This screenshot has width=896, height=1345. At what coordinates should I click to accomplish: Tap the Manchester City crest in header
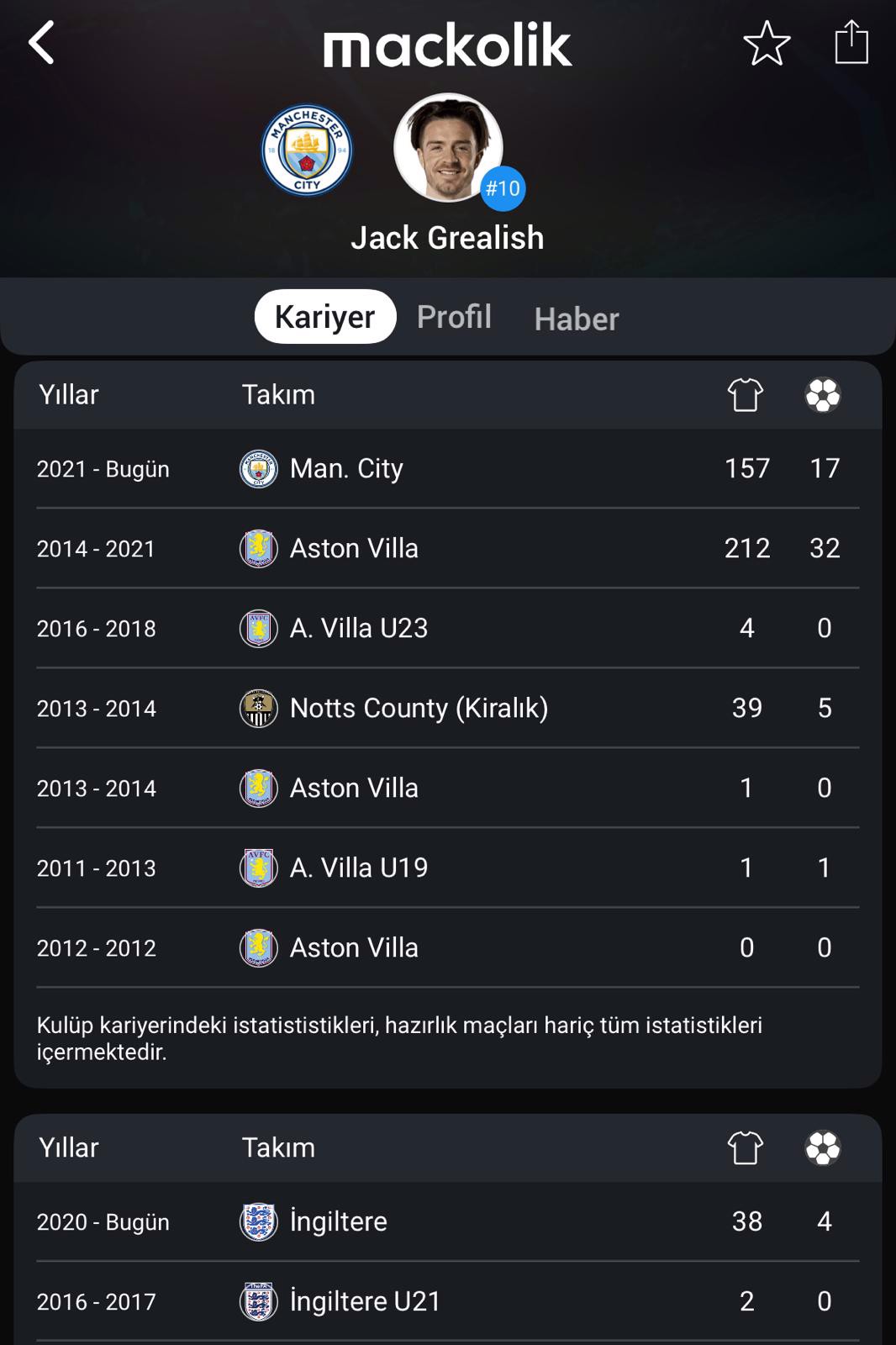307,150
